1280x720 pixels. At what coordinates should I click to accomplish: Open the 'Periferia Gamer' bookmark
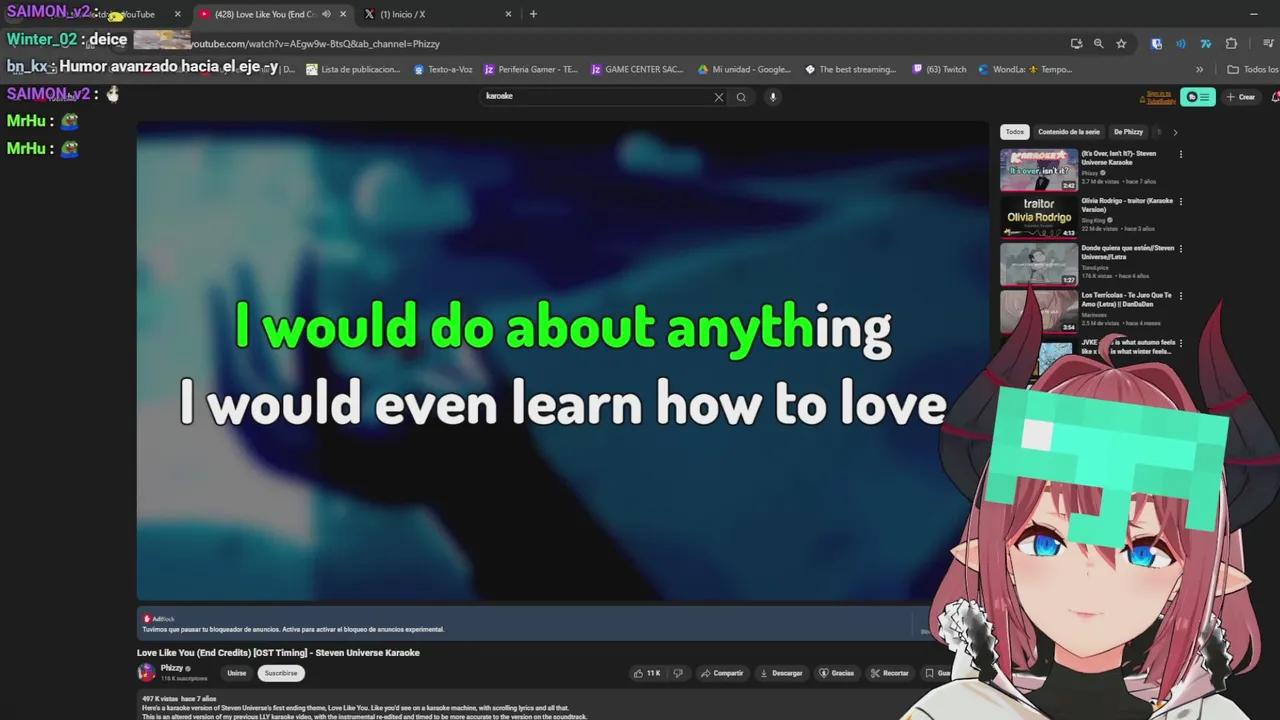click(x=531, y=70)
